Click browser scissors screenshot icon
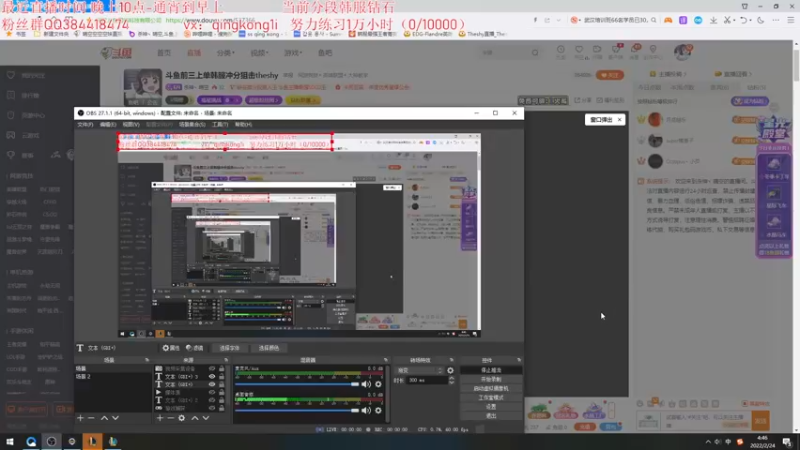 click(728, 20)
